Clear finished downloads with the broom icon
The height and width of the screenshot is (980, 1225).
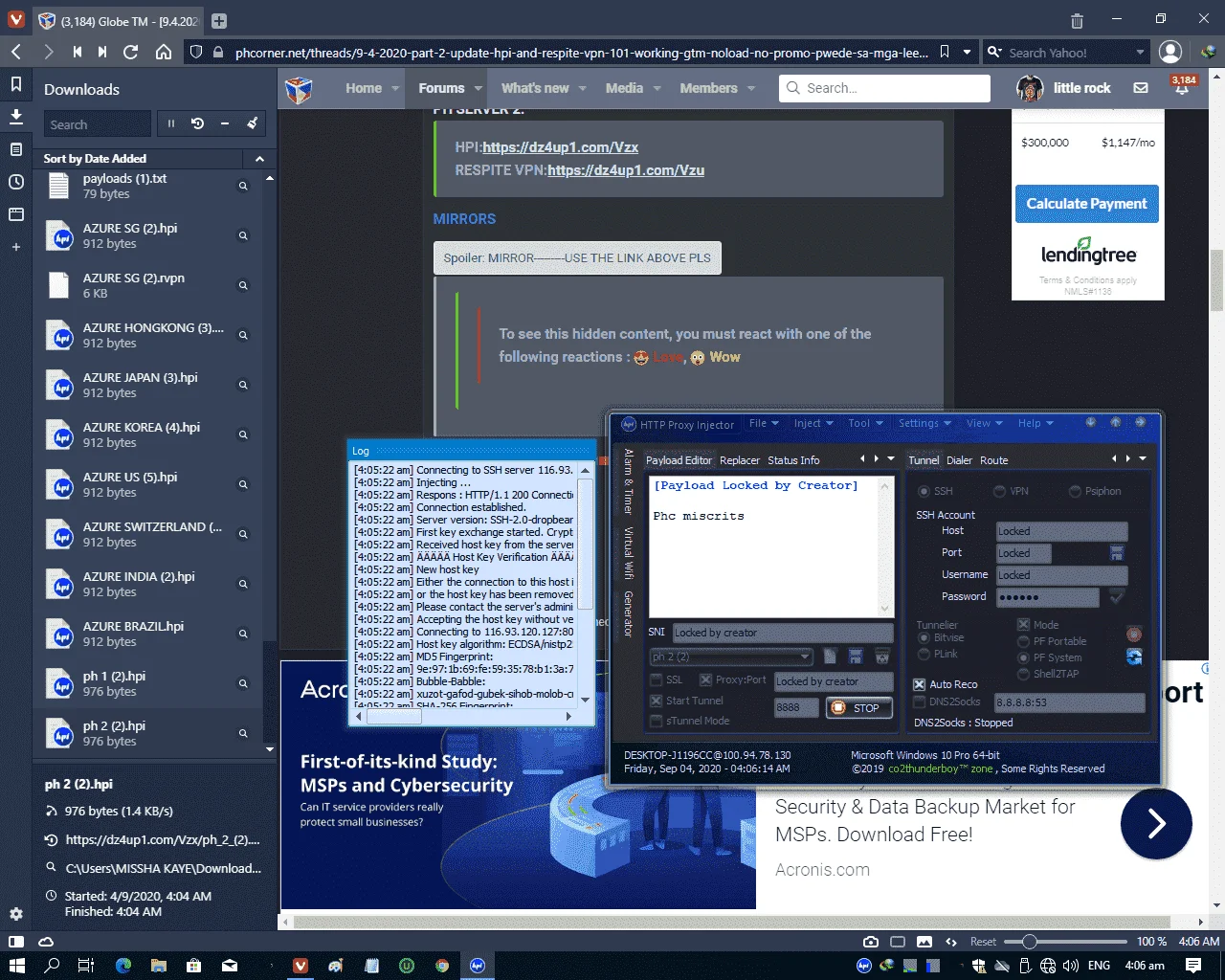252,123
